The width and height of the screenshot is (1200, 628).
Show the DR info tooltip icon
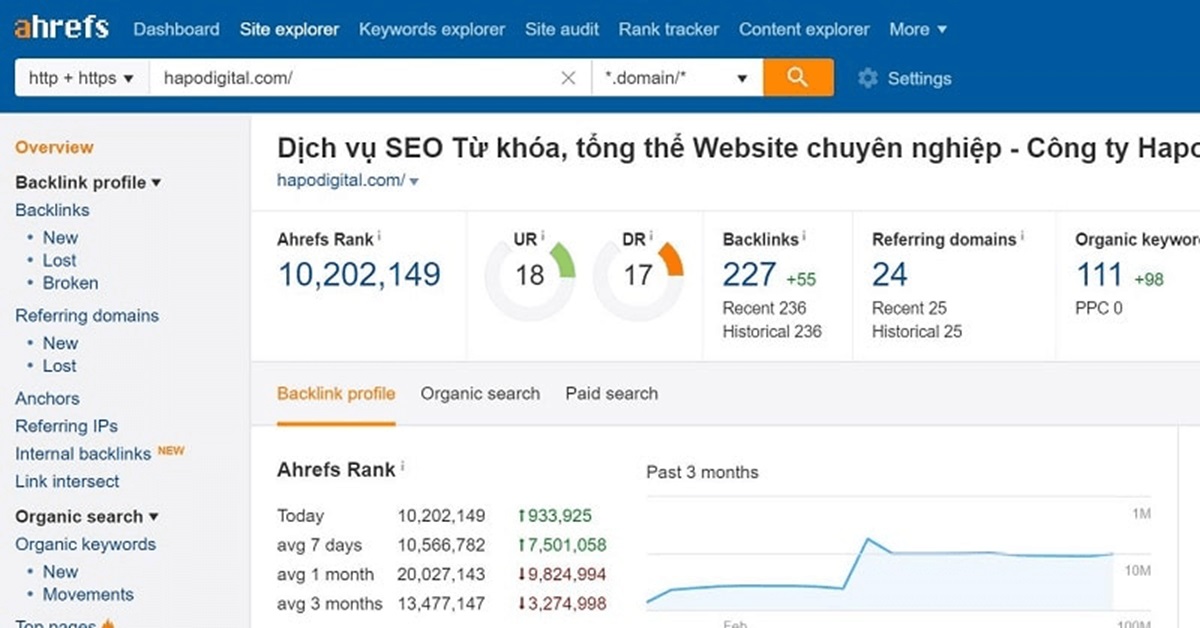coord(651,237)
